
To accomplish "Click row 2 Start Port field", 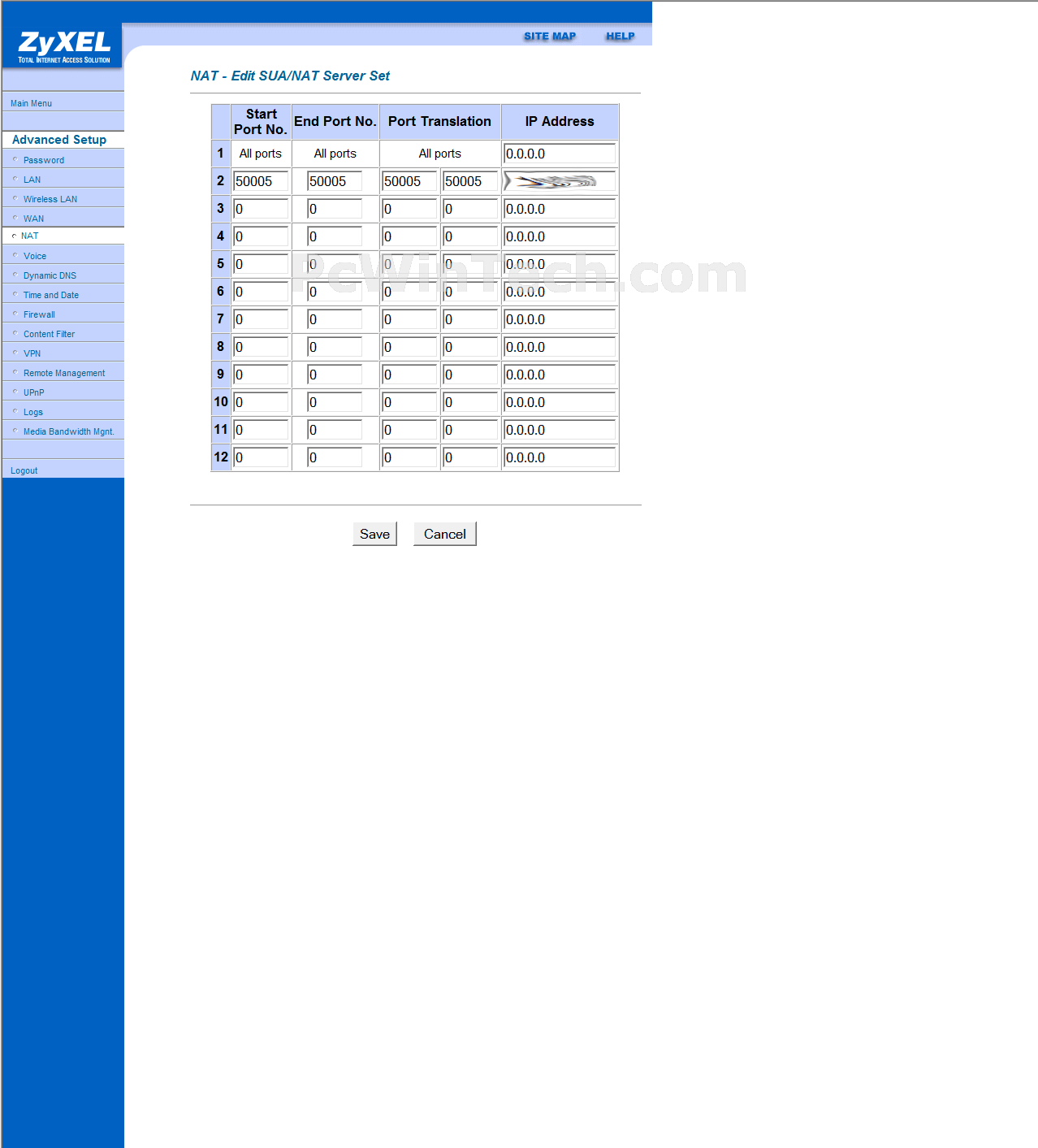I will [261, 181].
